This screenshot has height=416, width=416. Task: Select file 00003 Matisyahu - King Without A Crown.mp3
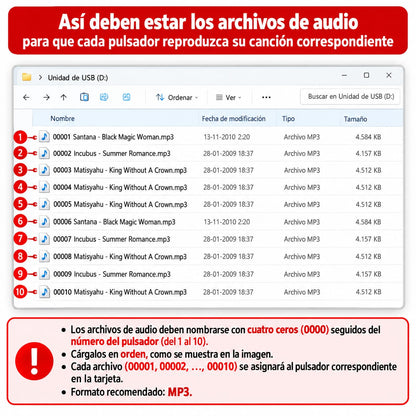point(120,170)
